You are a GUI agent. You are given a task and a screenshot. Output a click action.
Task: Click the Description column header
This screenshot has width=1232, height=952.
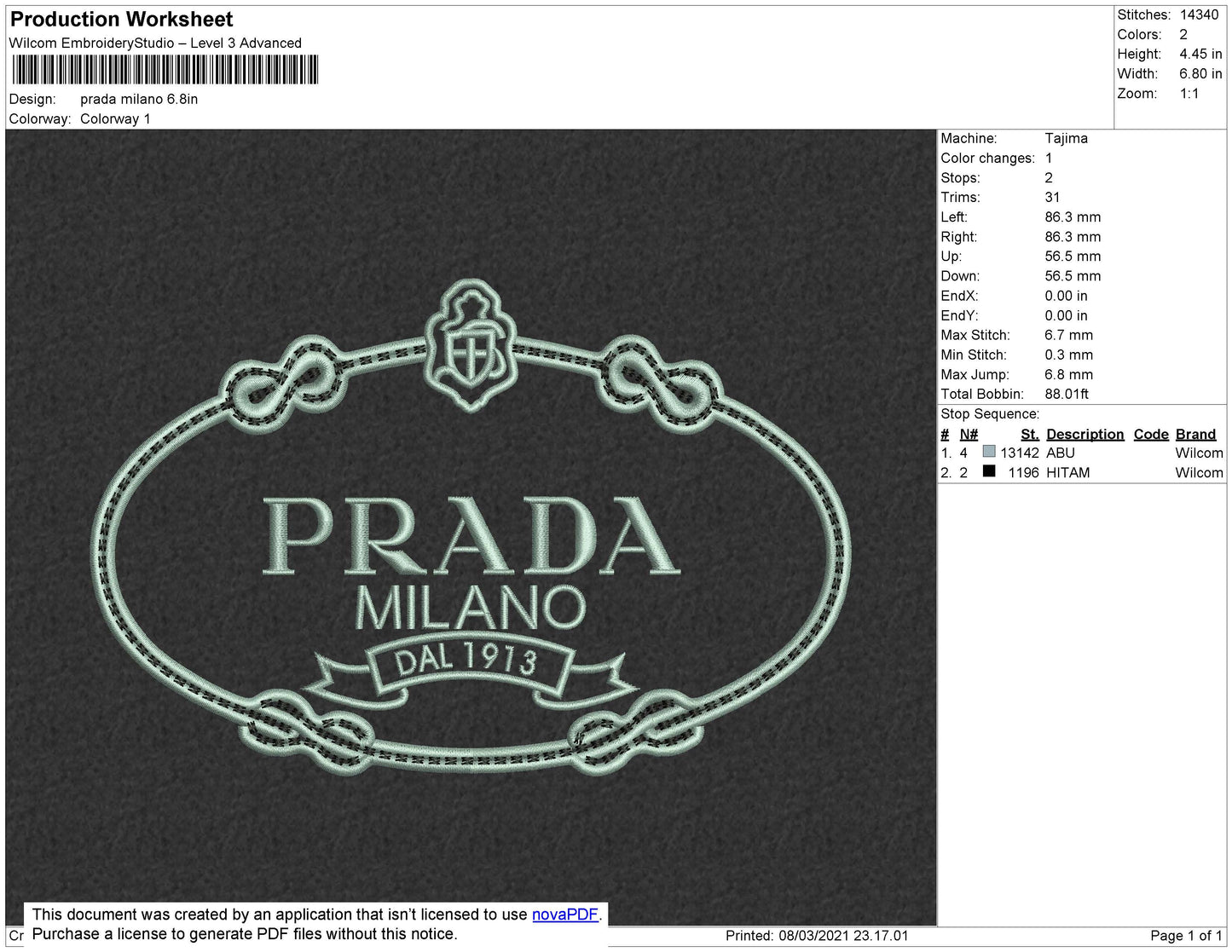(x=1084, y=434)
